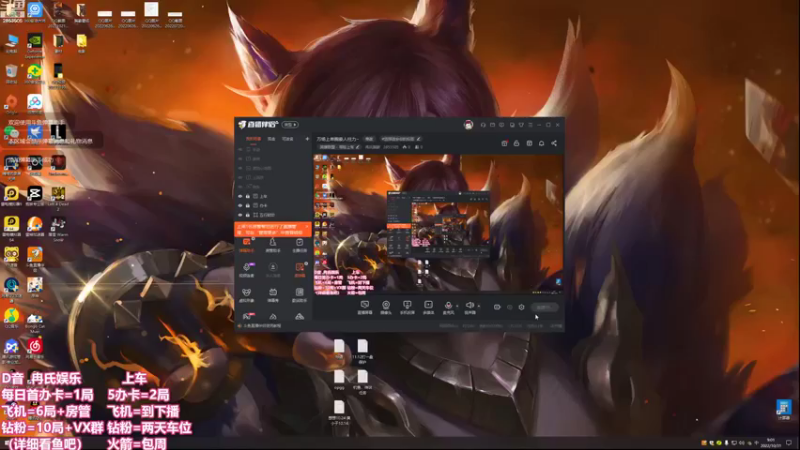Screen dimensions: 800x450
Task: Click the power-shaped icon beside start button
Action: pyautogui.click(x=521, y=307)
